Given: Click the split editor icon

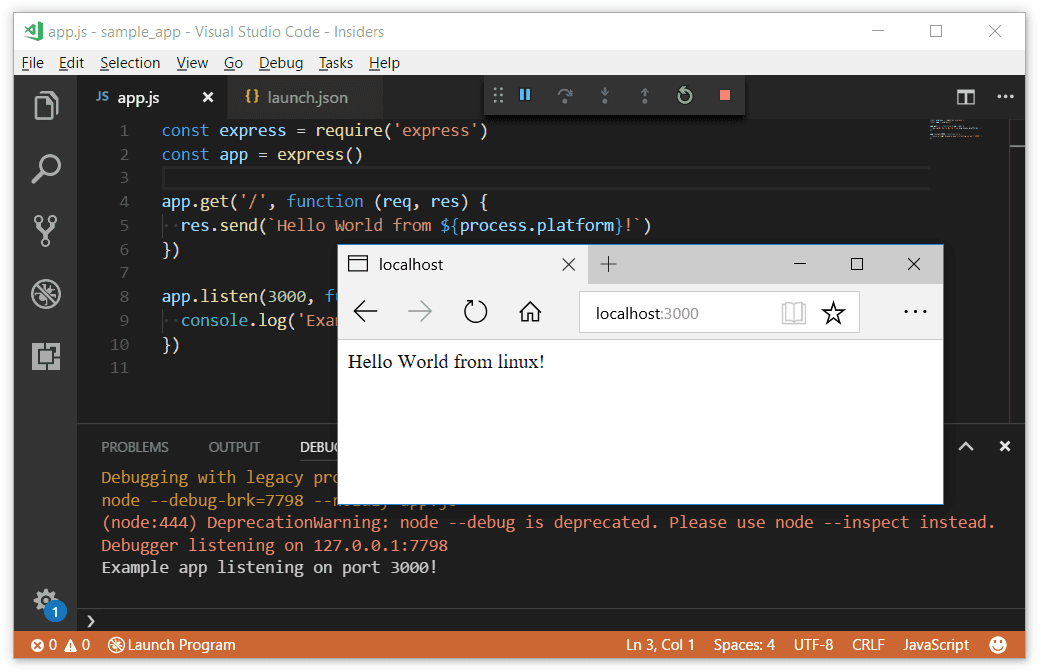Looking at the screenshot, I should pyautogui.click(x=965, y=97).
